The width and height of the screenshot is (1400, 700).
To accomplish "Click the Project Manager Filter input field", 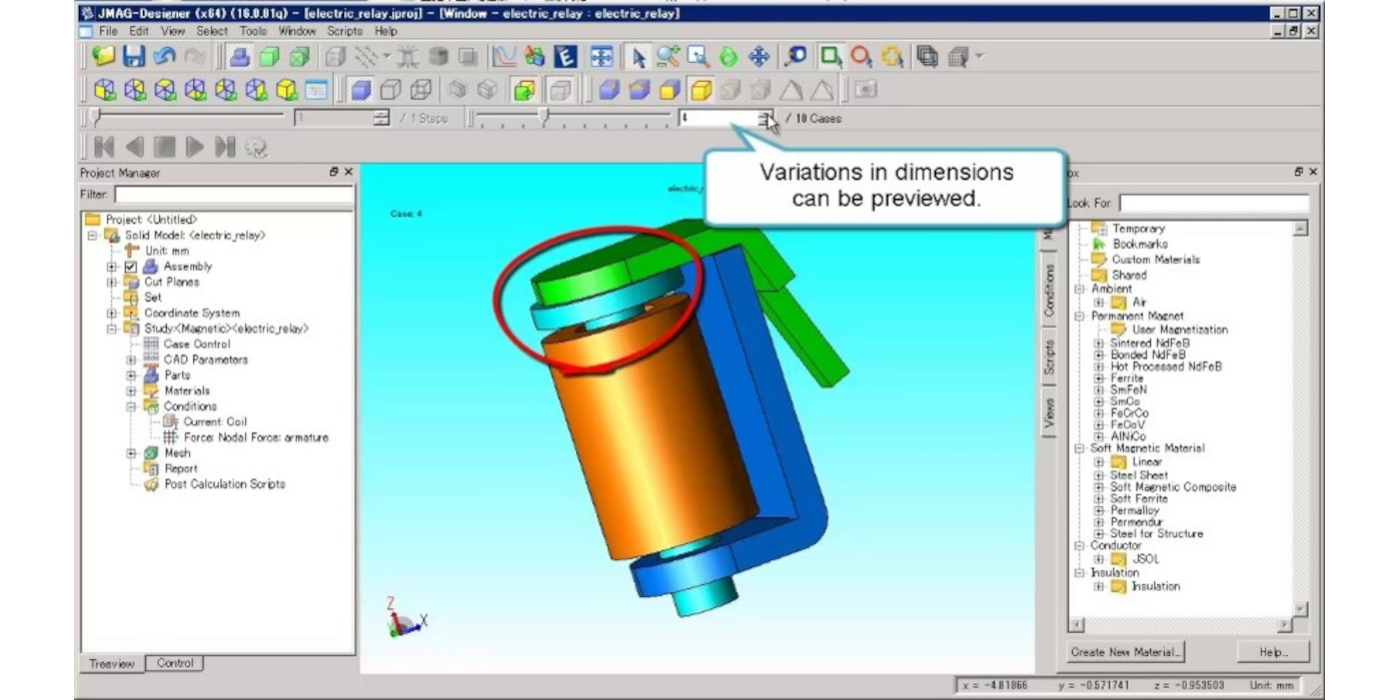I will (232, 194).
